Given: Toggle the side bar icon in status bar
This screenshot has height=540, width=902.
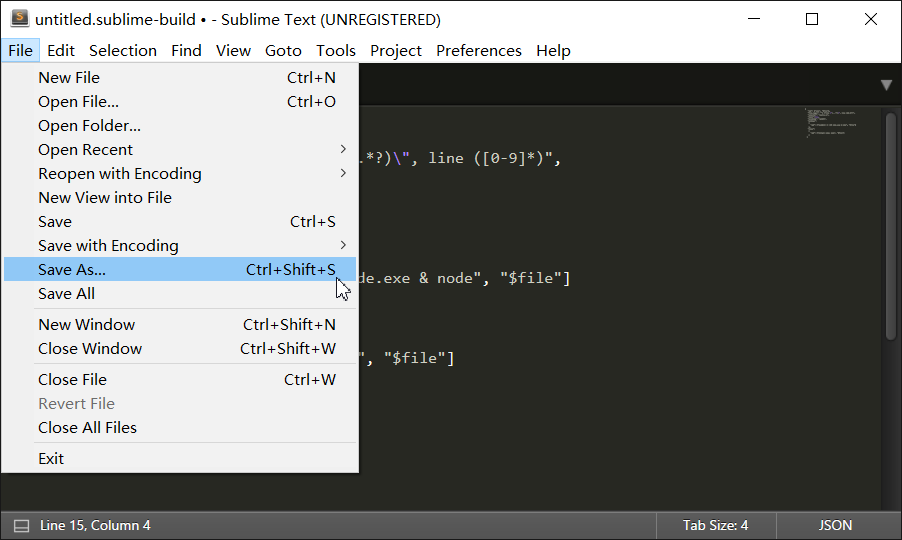Looking at the screenshot, I should coord(21,526).
